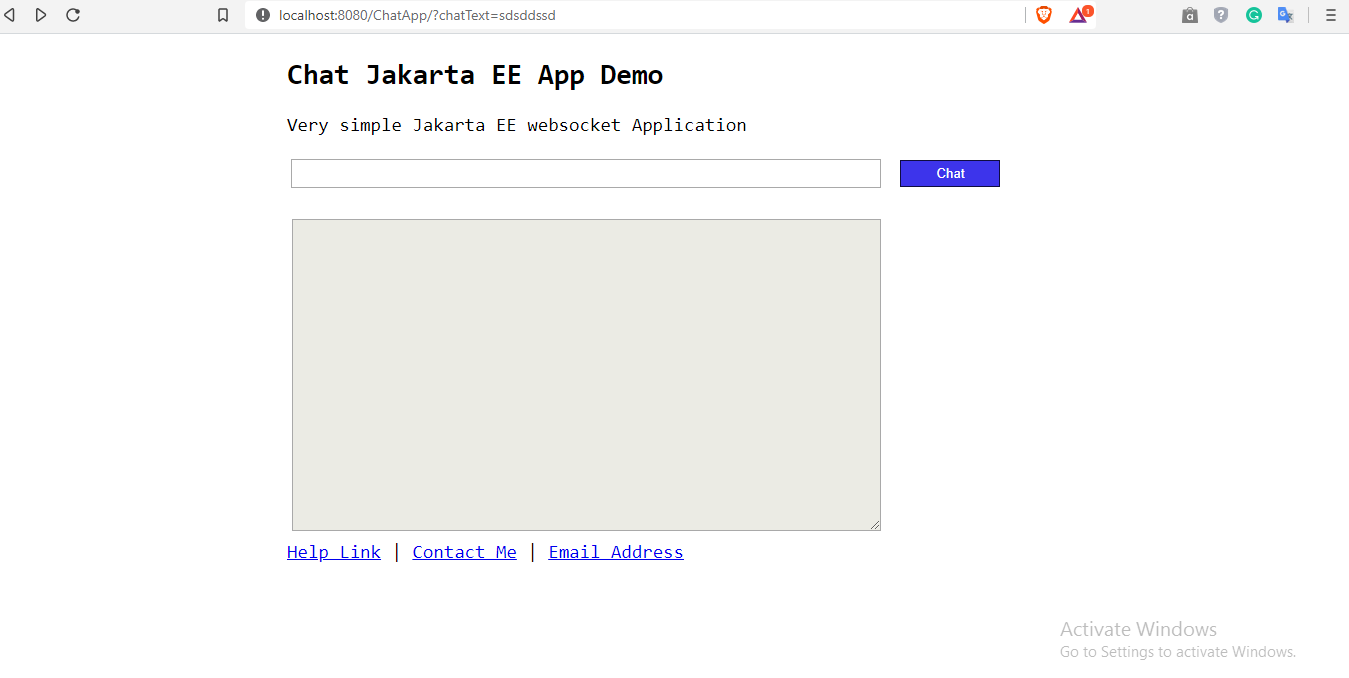
Task: Go forward to next page
Action: [x=41, y=15]
